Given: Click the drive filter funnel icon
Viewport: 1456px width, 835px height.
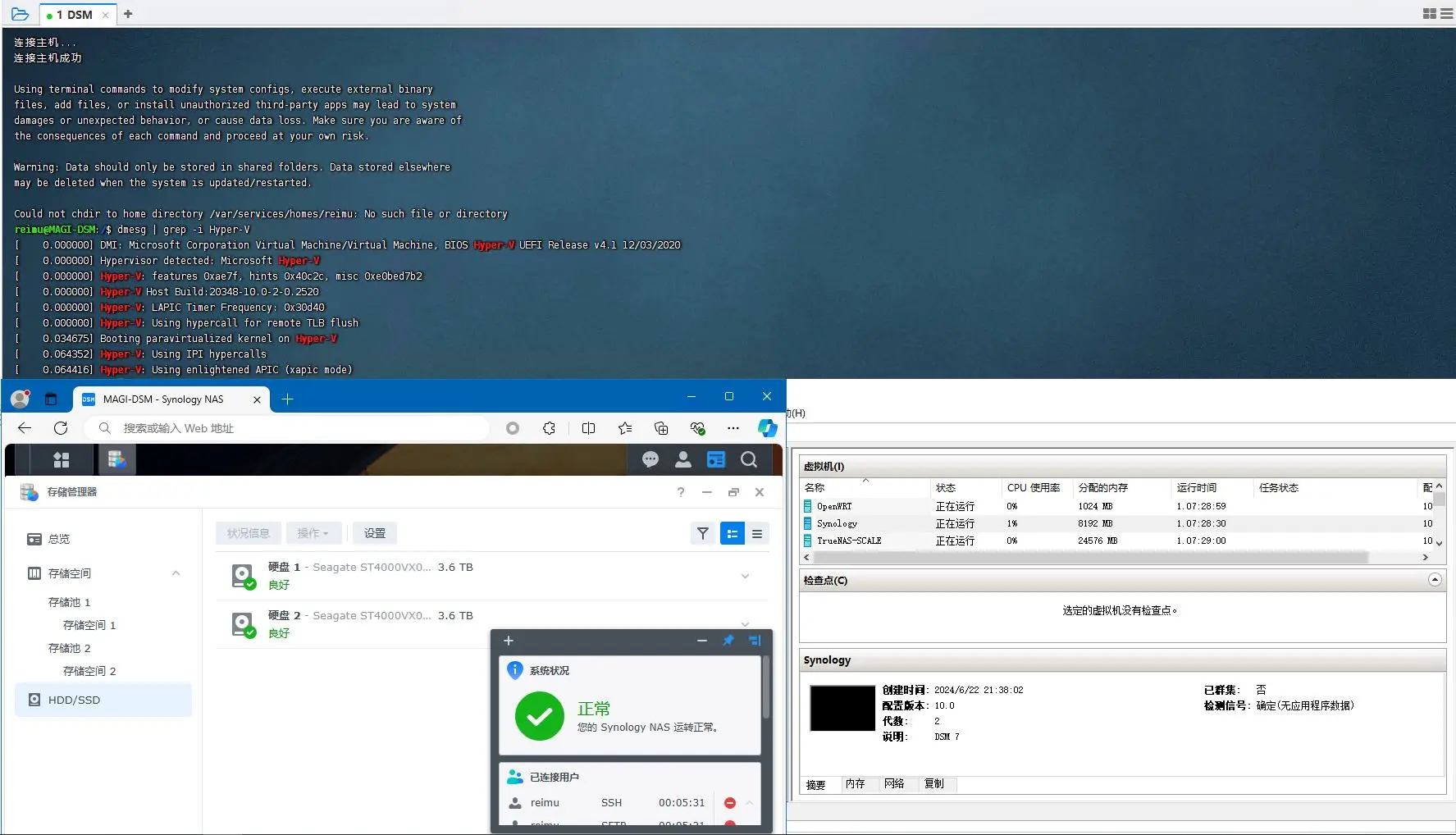Looking at the screenshot, I should coord(703,533).
